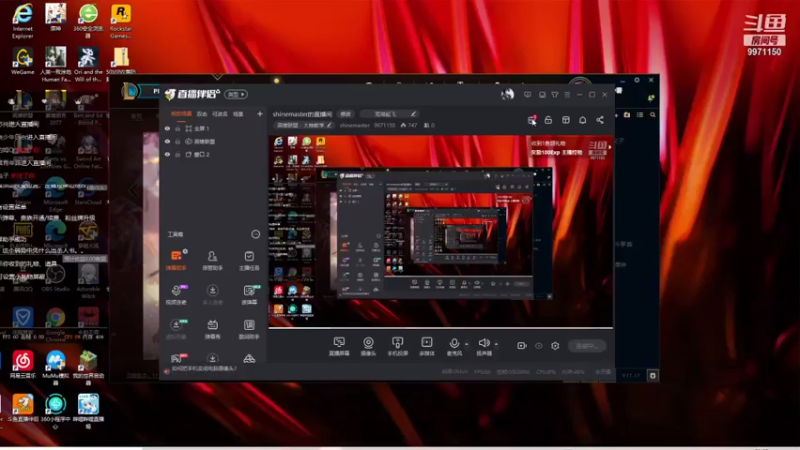Click the share icon above preview
The image size is (800, 450).
point(600,120)
